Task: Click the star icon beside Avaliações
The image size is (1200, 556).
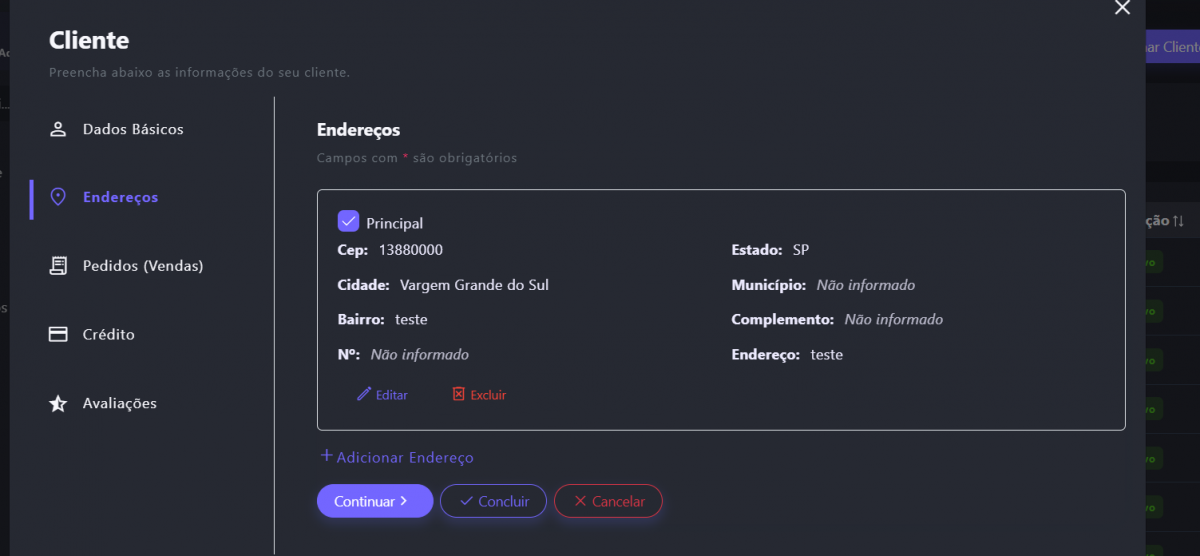Action: (x=58, y=403)
